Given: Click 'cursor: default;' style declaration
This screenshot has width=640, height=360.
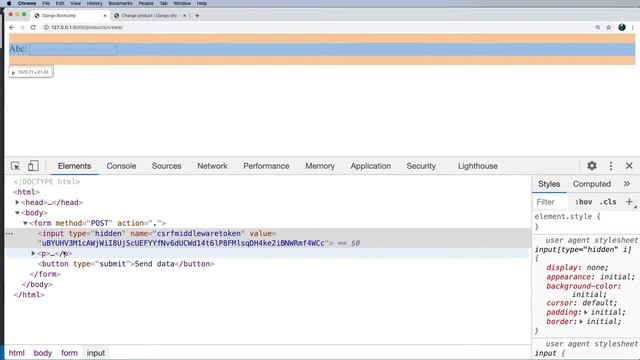Looking at the screenshot, I should [582, 303].
